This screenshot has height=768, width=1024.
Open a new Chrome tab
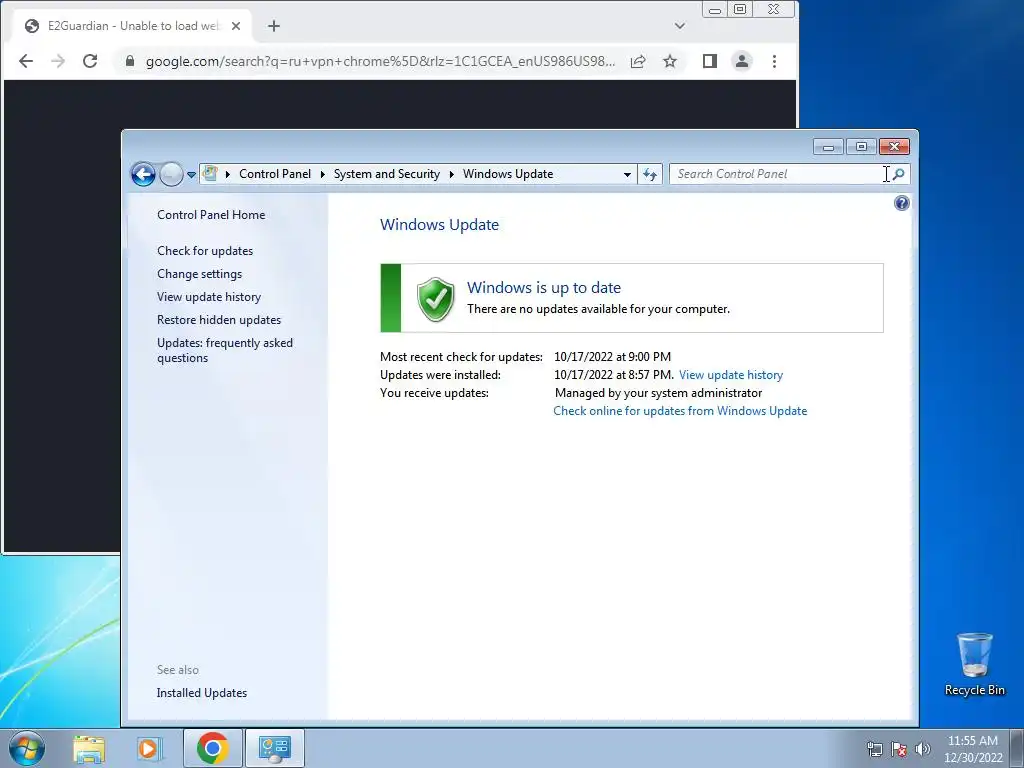tap(274, 26)
